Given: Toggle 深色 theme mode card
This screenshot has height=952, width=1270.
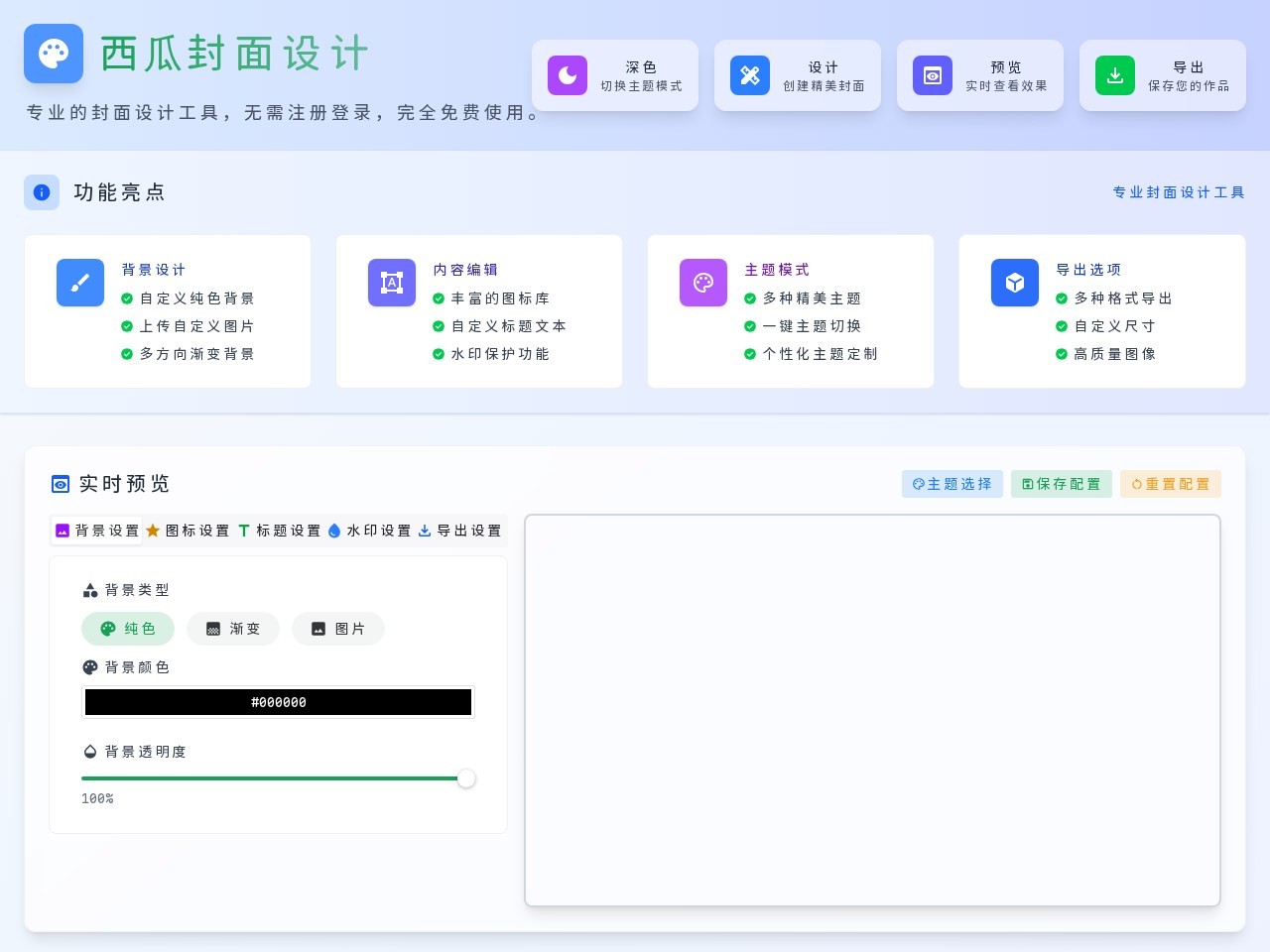Looking at the screenshot, I should [x=615, y=75].
